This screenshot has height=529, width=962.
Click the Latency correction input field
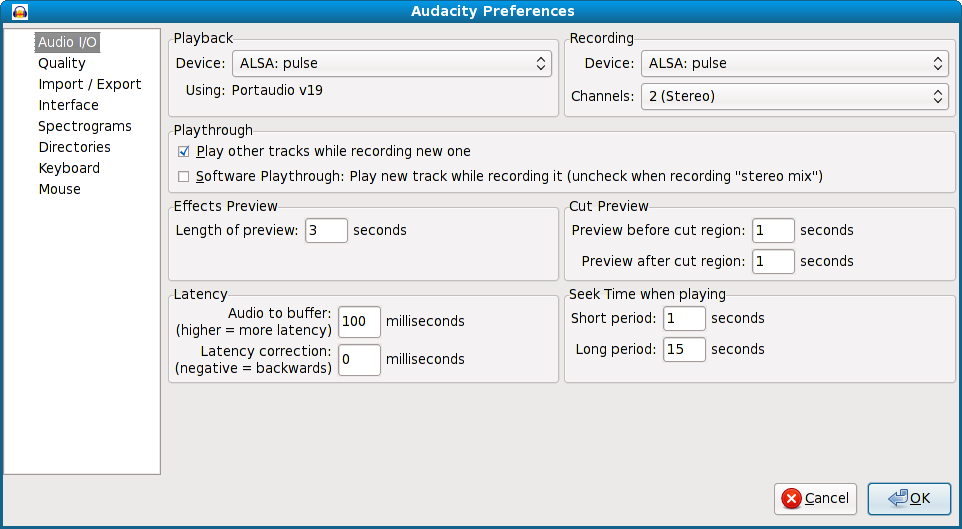point(360,360)
